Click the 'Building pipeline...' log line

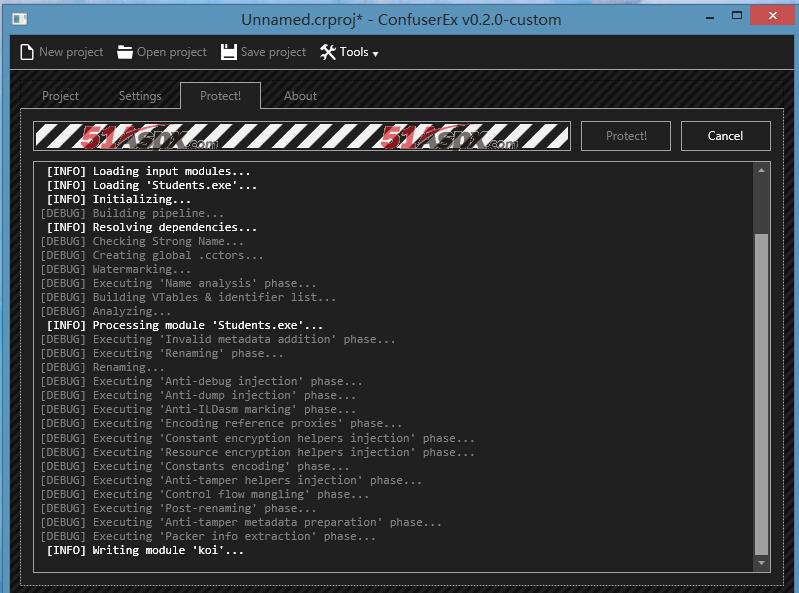tap(132, 213)
